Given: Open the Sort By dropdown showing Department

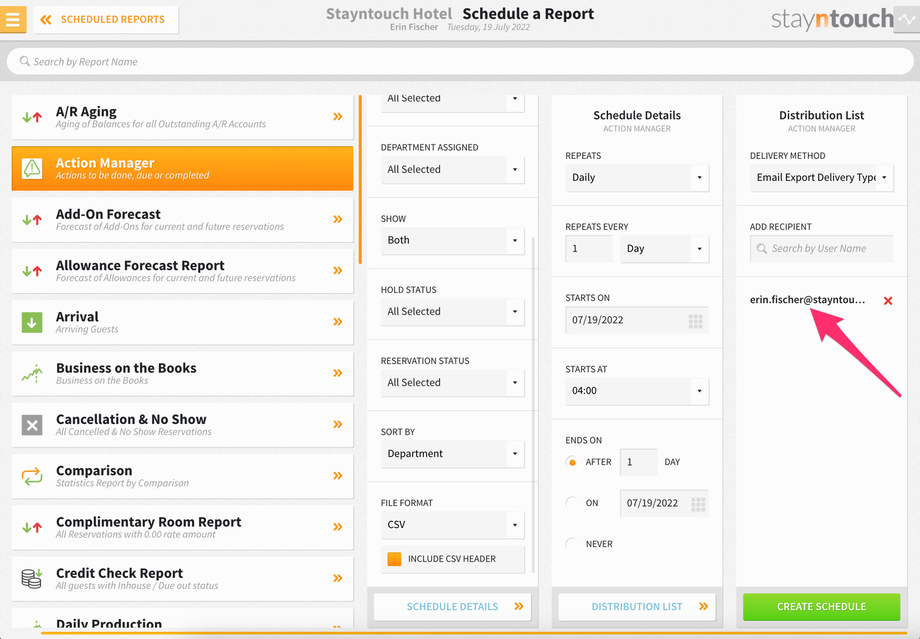Looking at the screenshot, I should (x=452, y=454).
